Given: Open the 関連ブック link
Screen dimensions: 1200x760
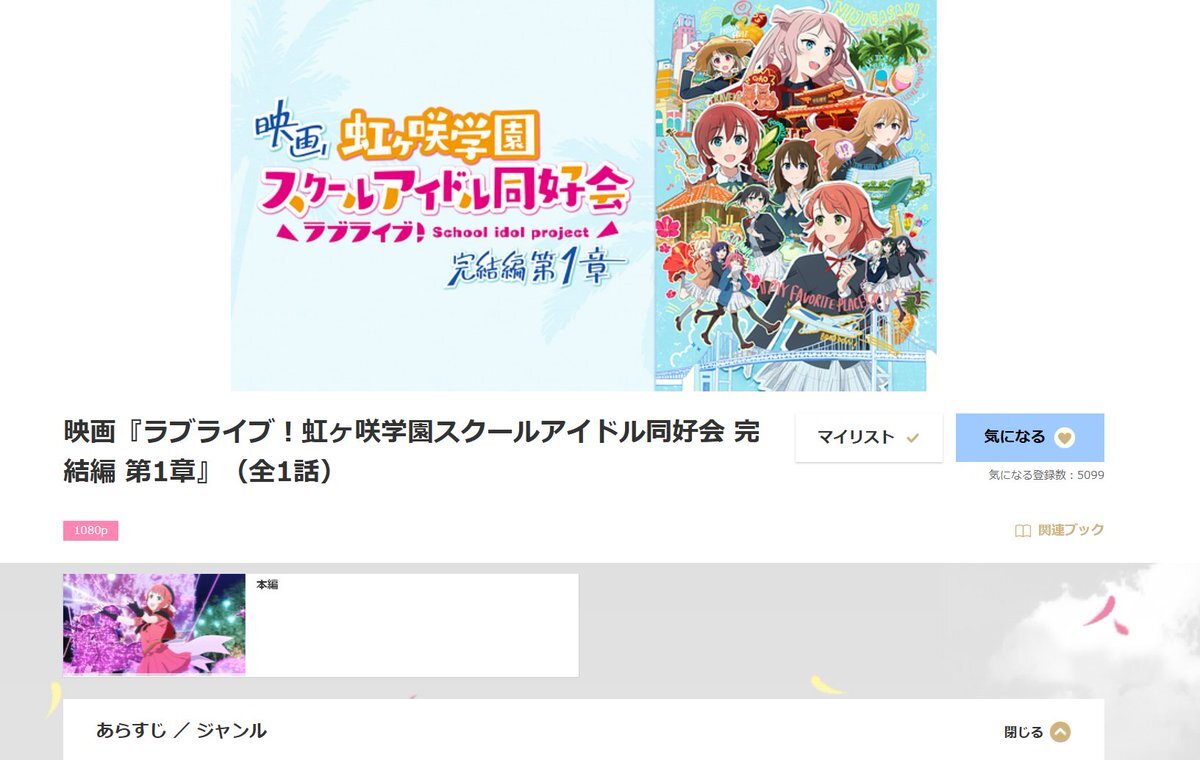Looking at the screenshot, I should tap(1059, 530).
